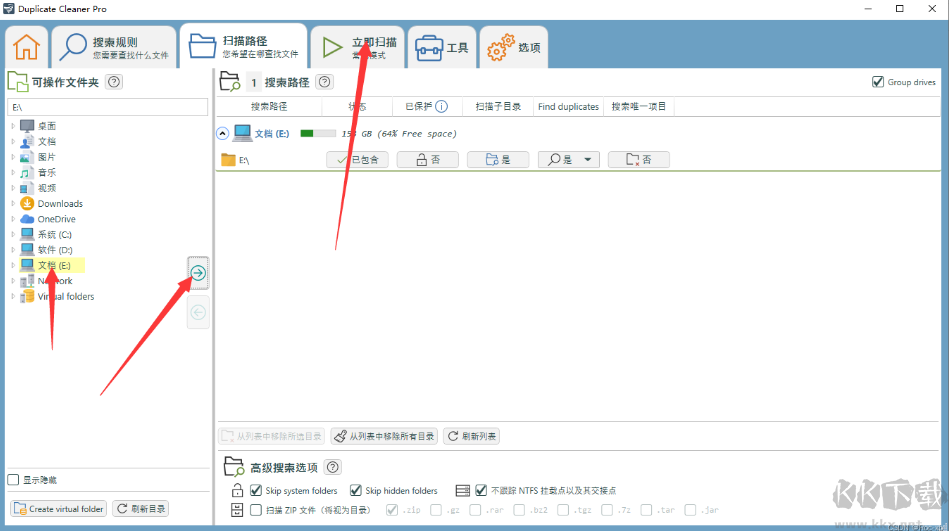
Task: Click the 高级搜索选项 folder-search icon
Action: (x=233, y=467)
